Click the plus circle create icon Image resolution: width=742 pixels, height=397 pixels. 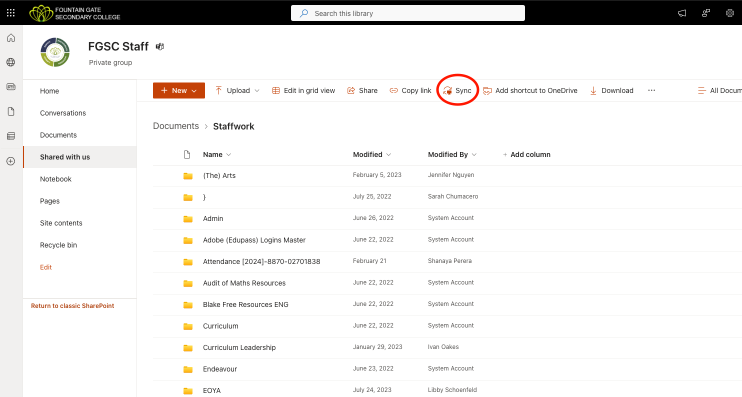pyautogui.click(x=11, y=161)
